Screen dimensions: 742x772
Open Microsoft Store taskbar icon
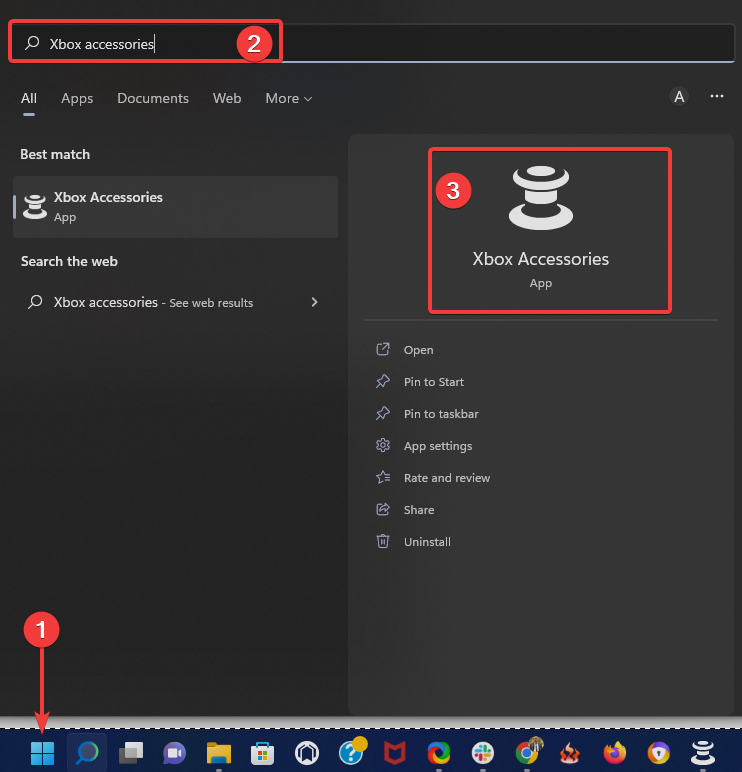click(262, 753)
